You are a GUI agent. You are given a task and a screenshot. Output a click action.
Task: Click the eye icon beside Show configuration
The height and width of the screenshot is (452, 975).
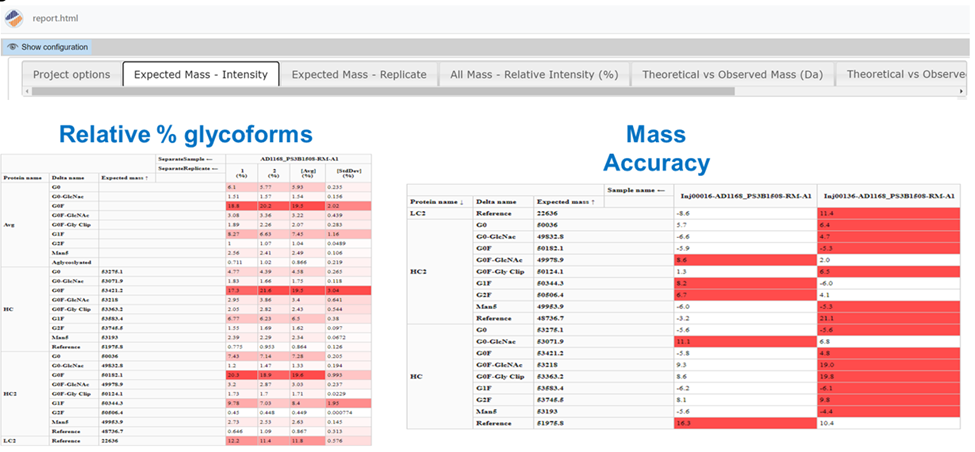11,47
